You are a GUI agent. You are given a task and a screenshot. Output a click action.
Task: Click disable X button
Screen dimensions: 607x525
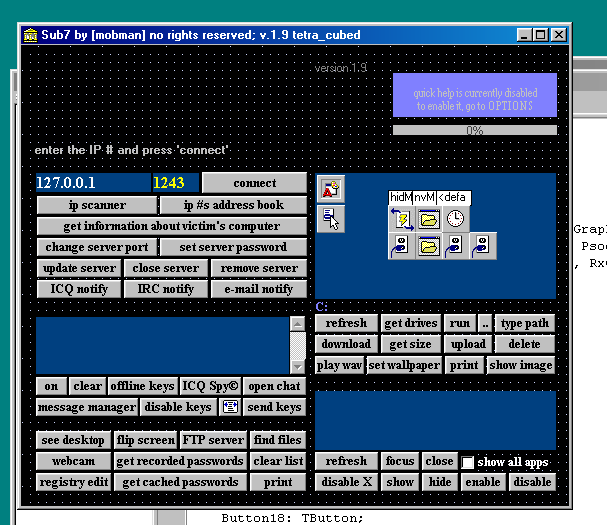point(346,482)
